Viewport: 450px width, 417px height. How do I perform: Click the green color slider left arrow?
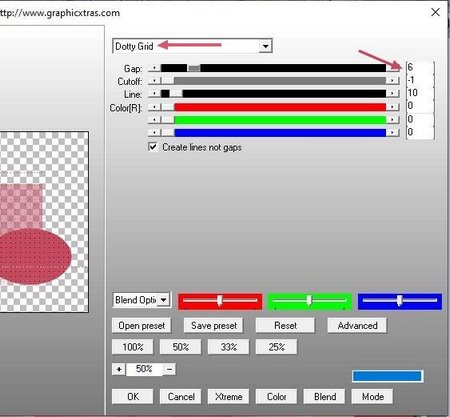click(x=154, y=120)
